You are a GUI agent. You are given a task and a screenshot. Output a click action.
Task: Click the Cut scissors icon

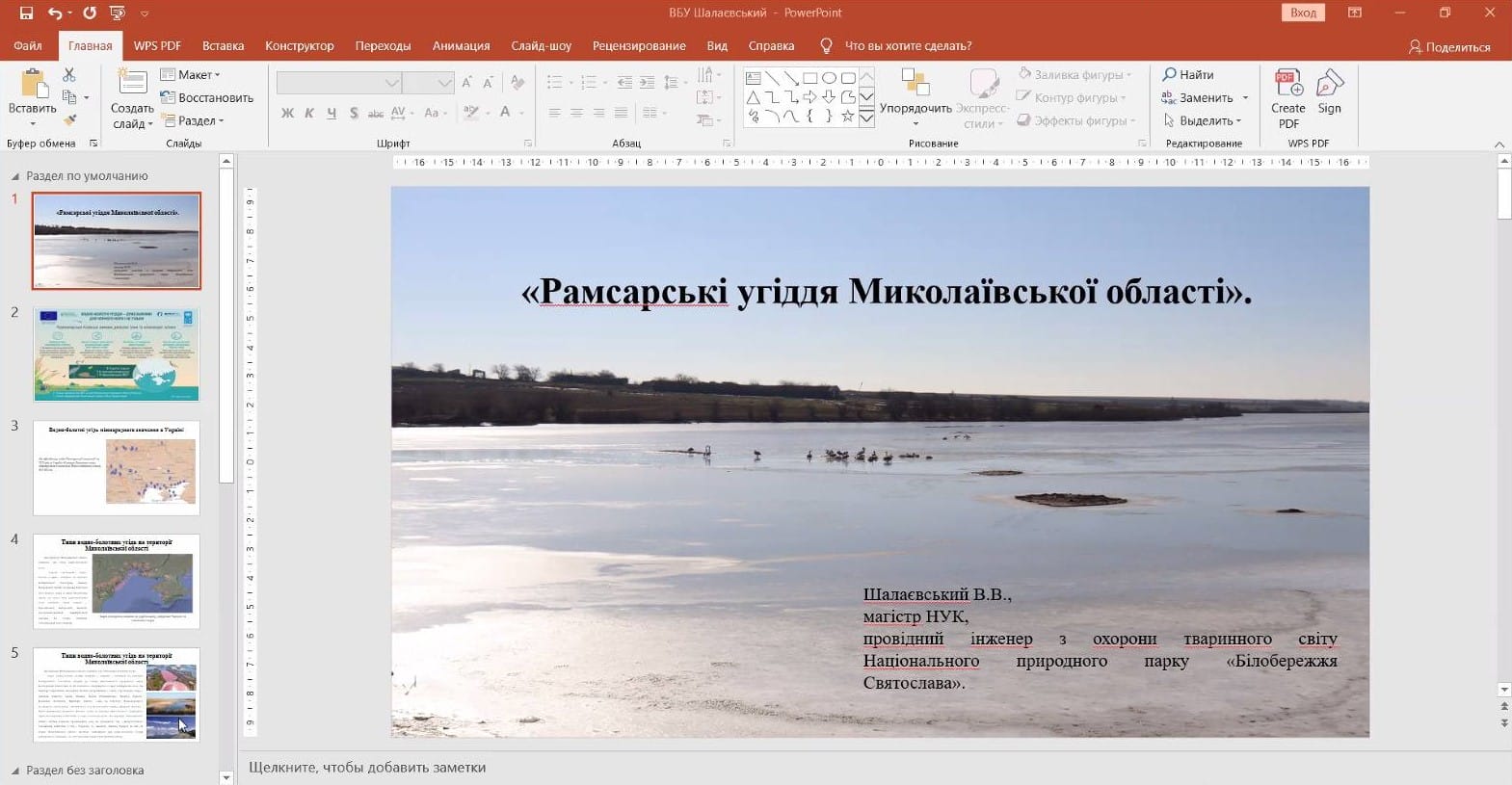[x=69, y=75]
